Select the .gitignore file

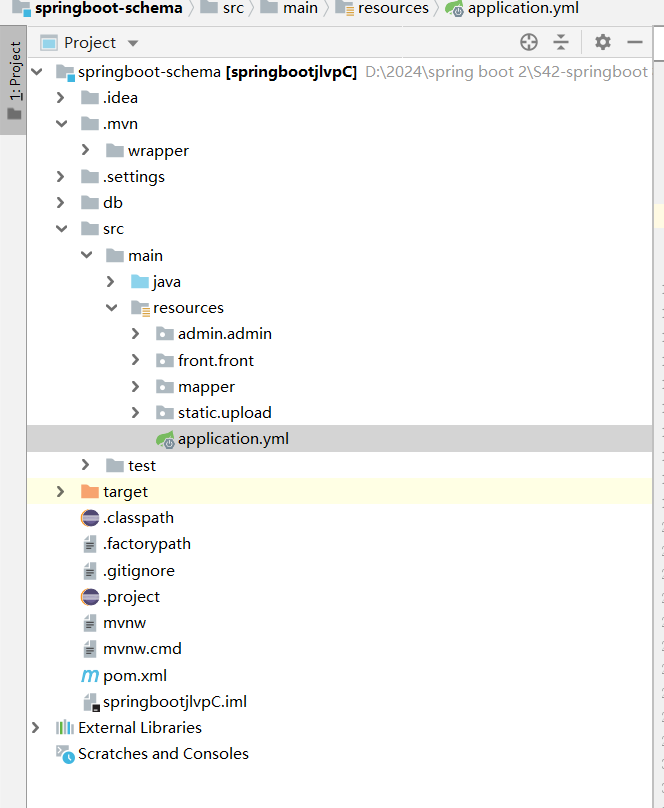[x=138, y=570]
